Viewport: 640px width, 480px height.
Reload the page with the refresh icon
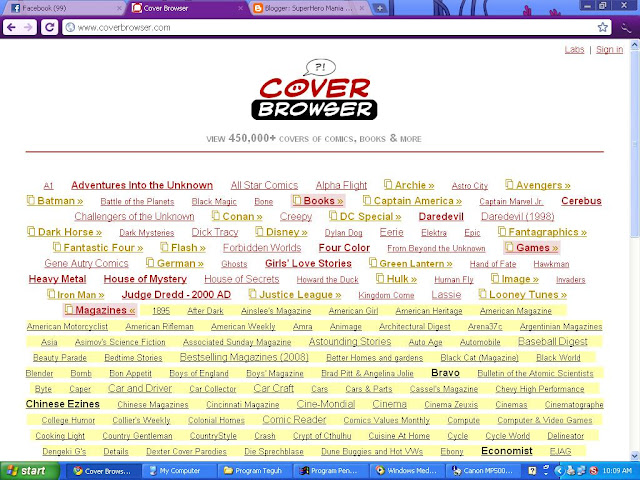pyautogui.click(x=49, y=27)
